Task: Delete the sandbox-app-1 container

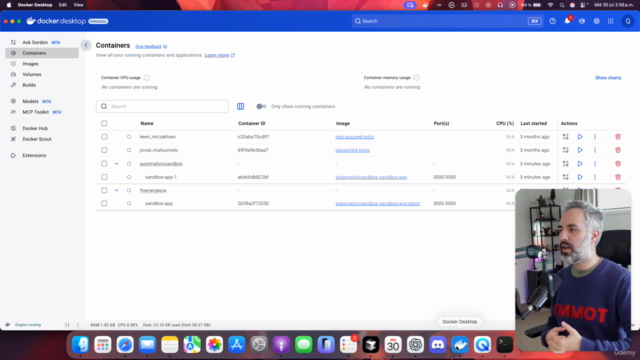Action: (618, 177)
